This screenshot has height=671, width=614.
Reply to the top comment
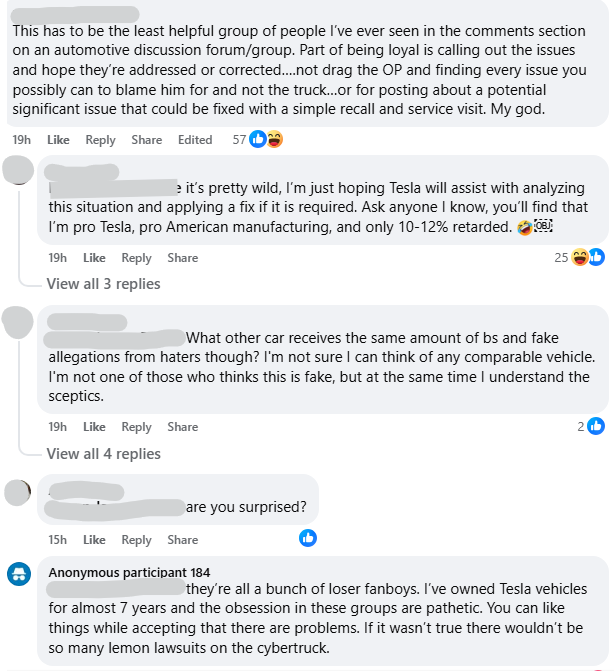(x=100, y=140)
